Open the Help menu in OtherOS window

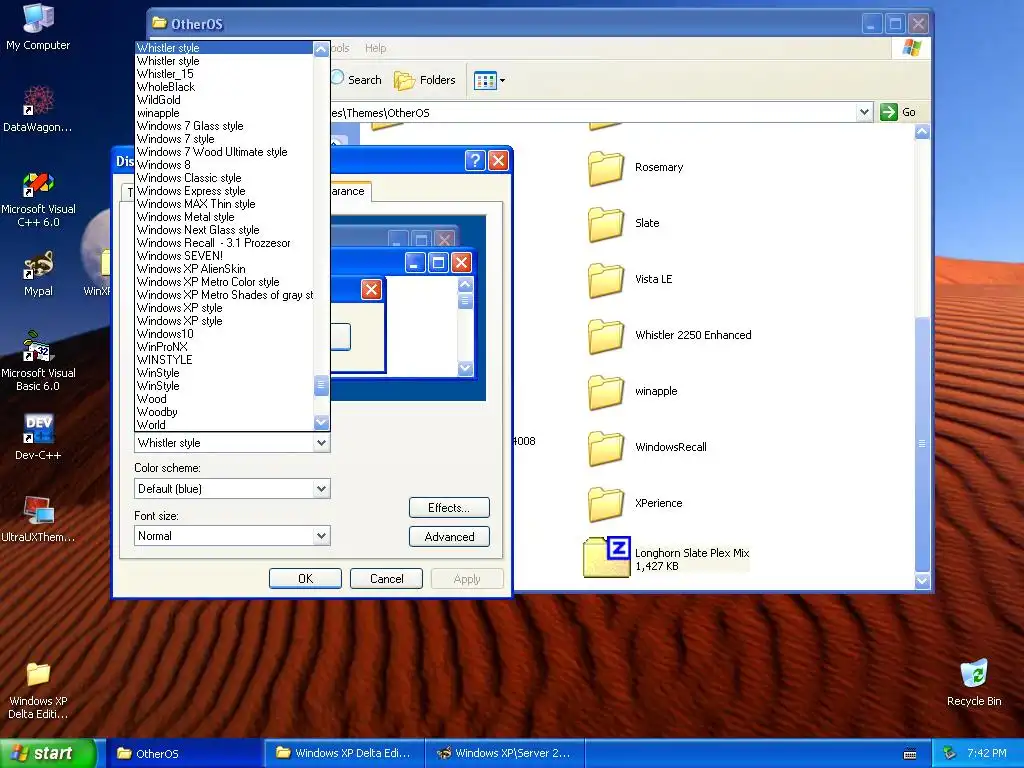tap(375, 48)
